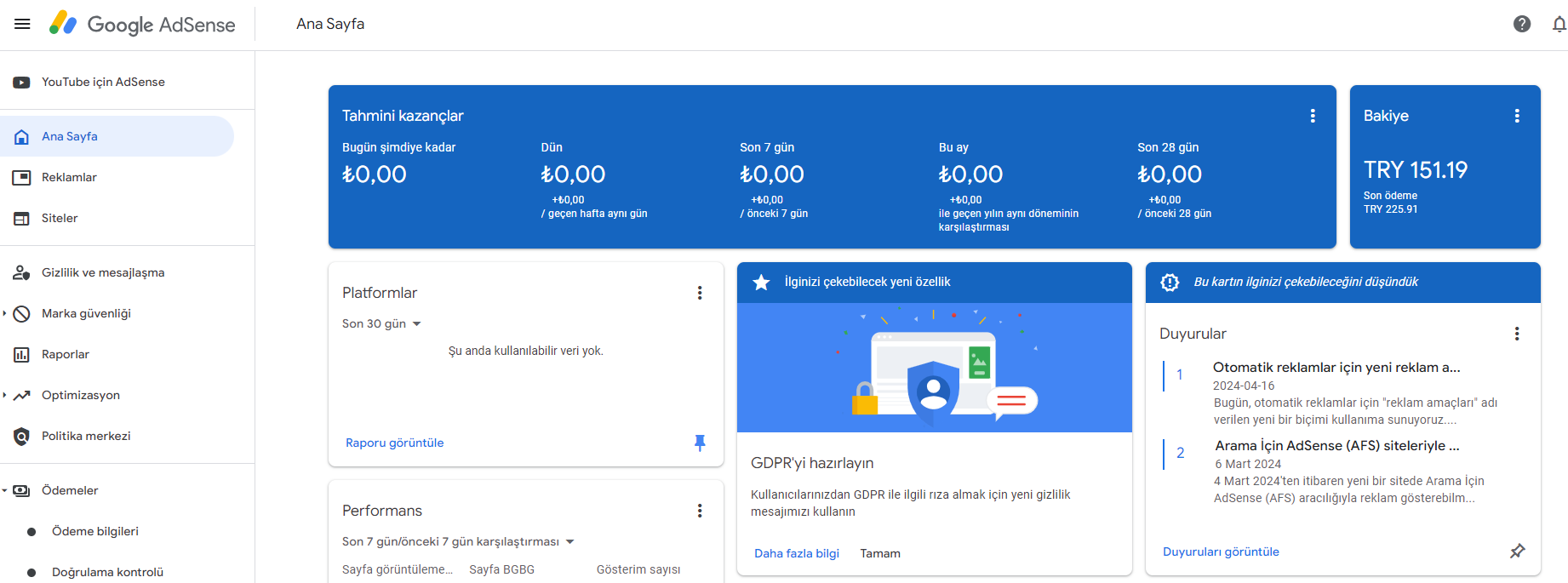Open the notifications bell

click(1559, 24)
